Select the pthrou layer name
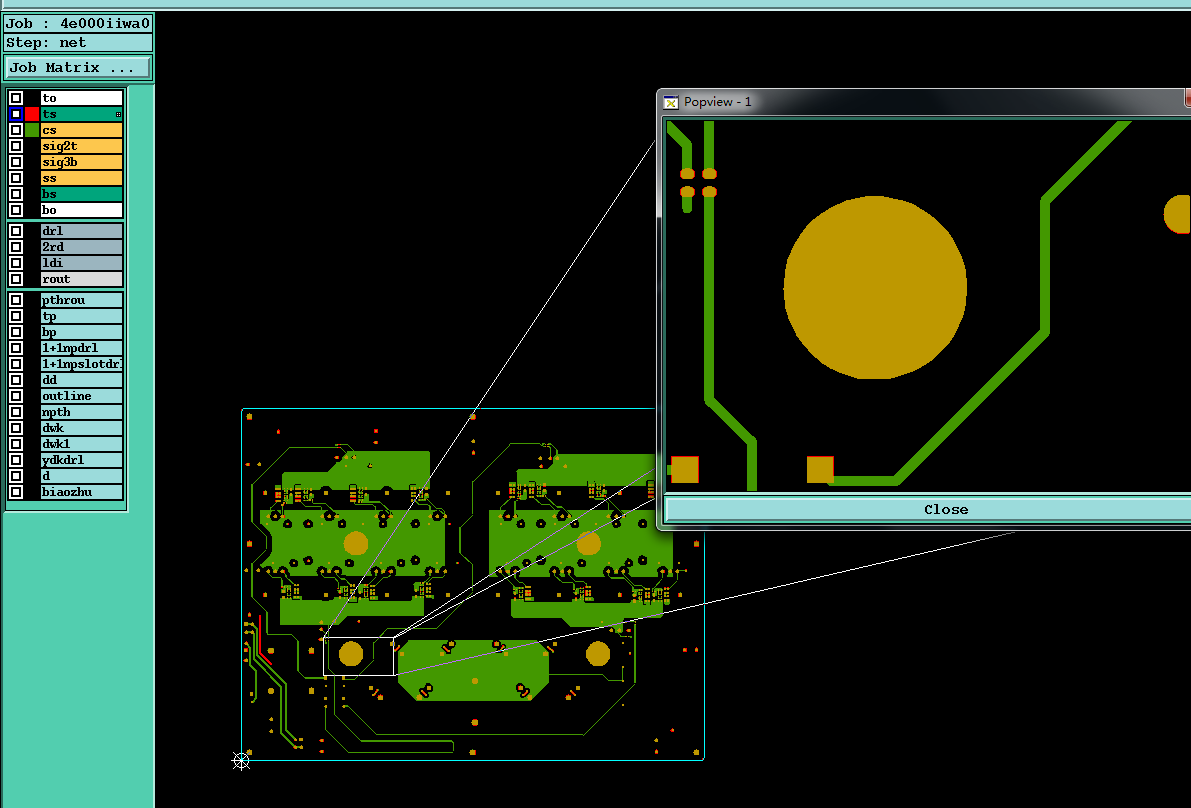Screen dimensions: 1191x808 [81, 300]
